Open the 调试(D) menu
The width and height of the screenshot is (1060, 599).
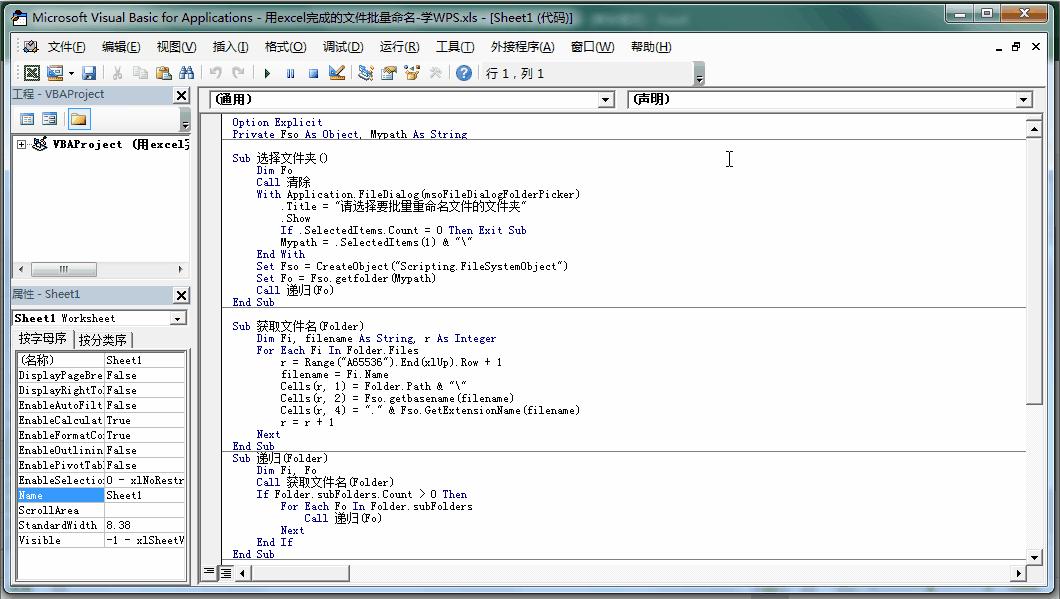point(342,47)
